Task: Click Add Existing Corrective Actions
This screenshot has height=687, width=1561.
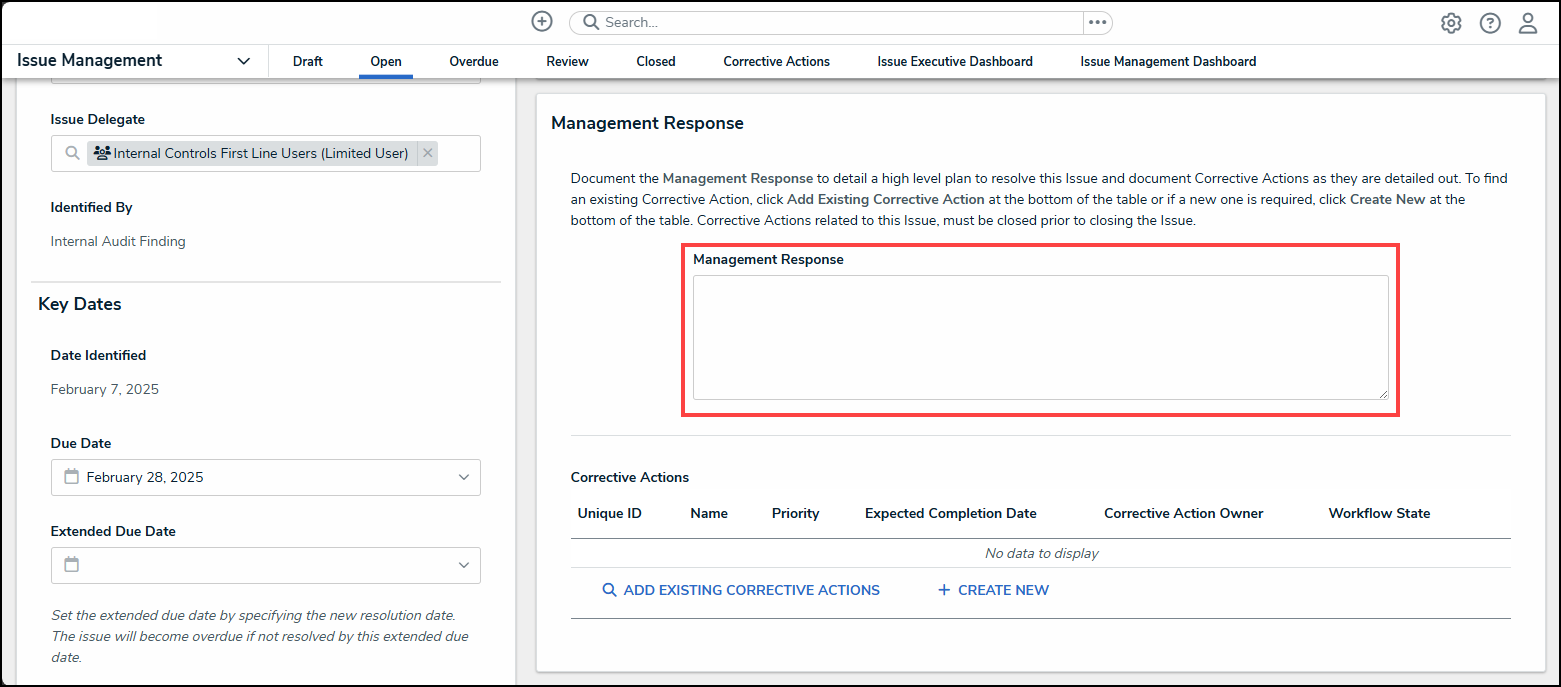Action: click(x=740, y=590)
